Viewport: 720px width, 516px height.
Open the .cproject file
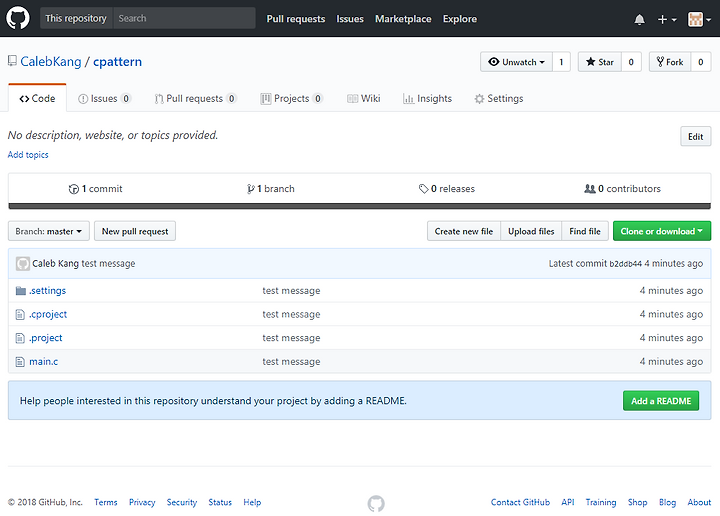[x=48, y=314]
